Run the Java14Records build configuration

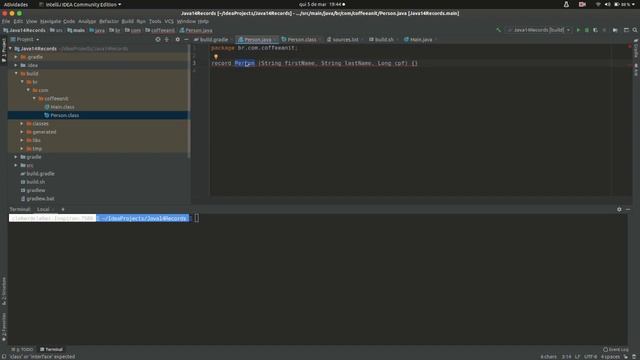(x=578, y=30)
